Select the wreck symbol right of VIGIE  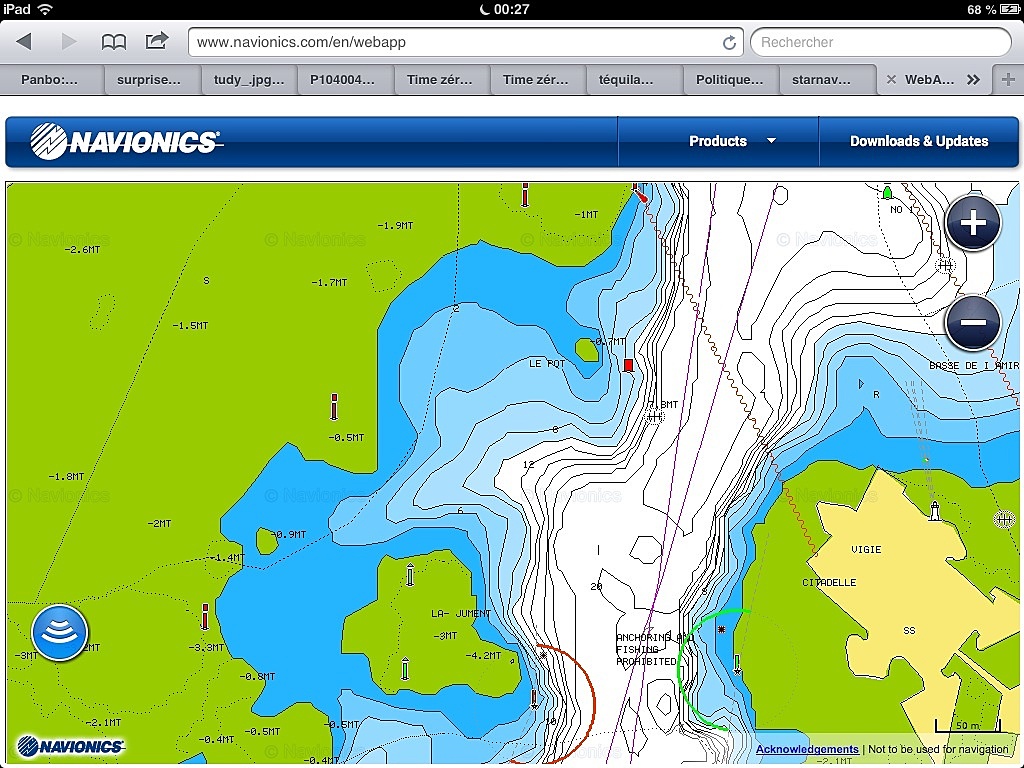[x=1004, y=519]
